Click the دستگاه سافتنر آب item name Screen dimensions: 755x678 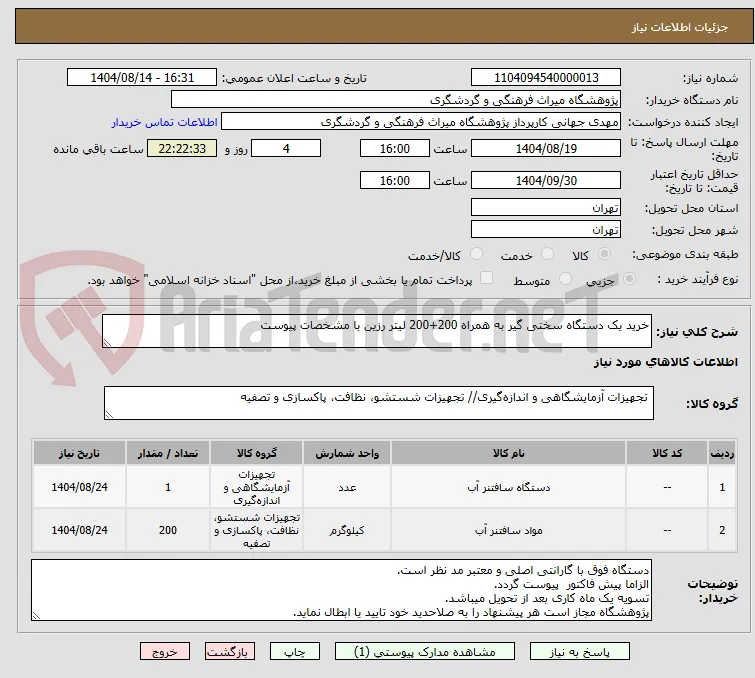click(508, 488)
